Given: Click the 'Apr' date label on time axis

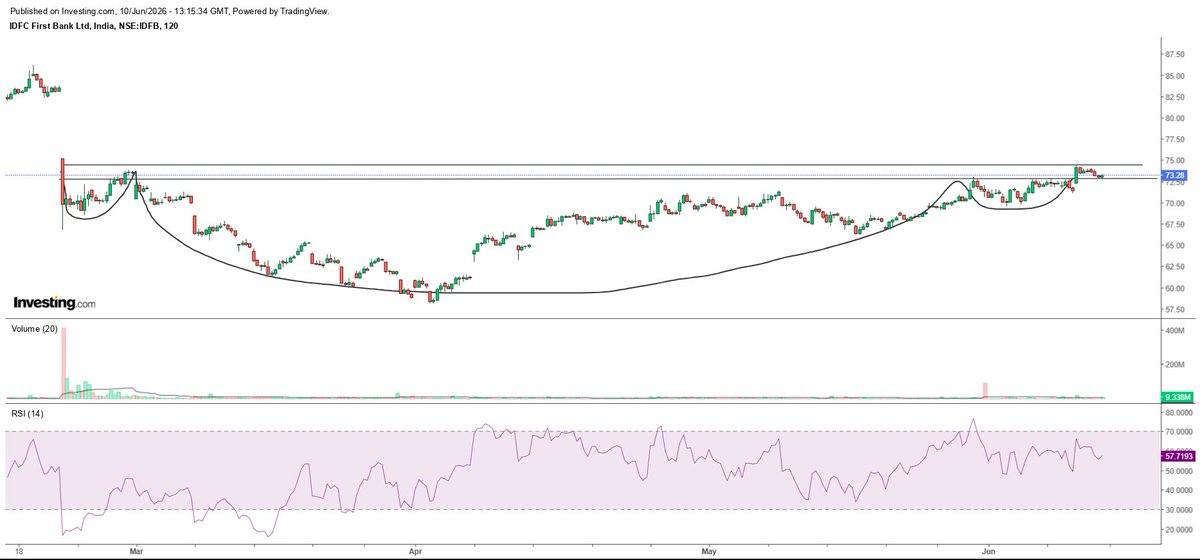Looking at the screenshot, I should (x=413, y=550).
